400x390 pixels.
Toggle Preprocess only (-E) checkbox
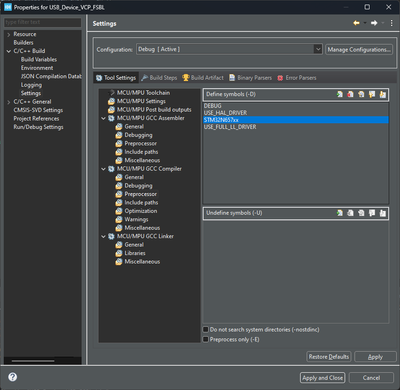coord(206,339)
